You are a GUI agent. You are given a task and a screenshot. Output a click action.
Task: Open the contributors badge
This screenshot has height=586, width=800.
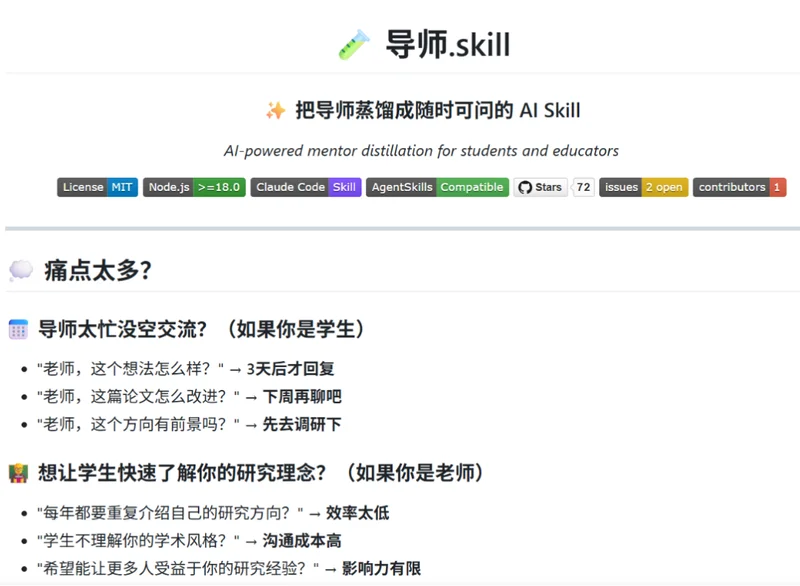tap(739, 187)
